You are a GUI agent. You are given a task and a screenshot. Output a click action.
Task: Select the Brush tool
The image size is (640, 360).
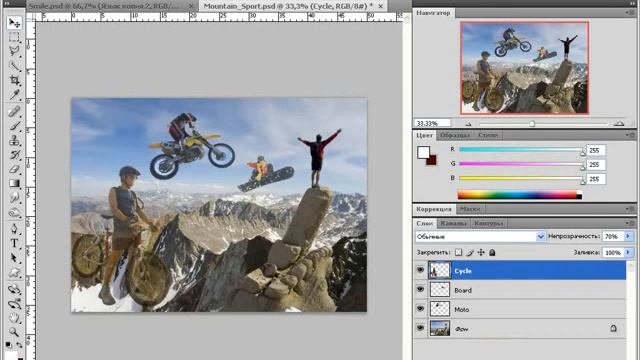pos(14,126)
